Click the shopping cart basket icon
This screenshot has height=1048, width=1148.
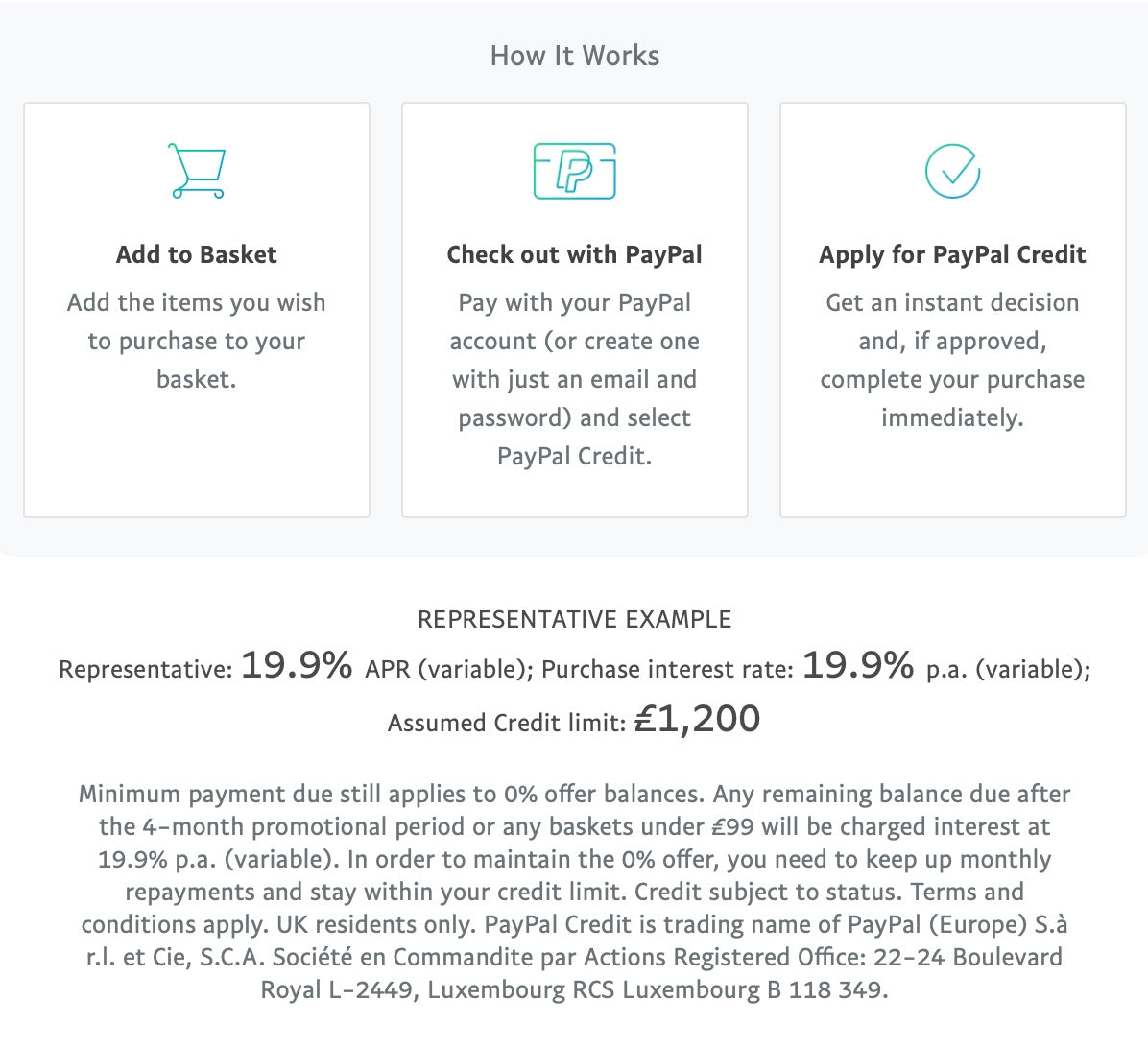click(197, 171)
